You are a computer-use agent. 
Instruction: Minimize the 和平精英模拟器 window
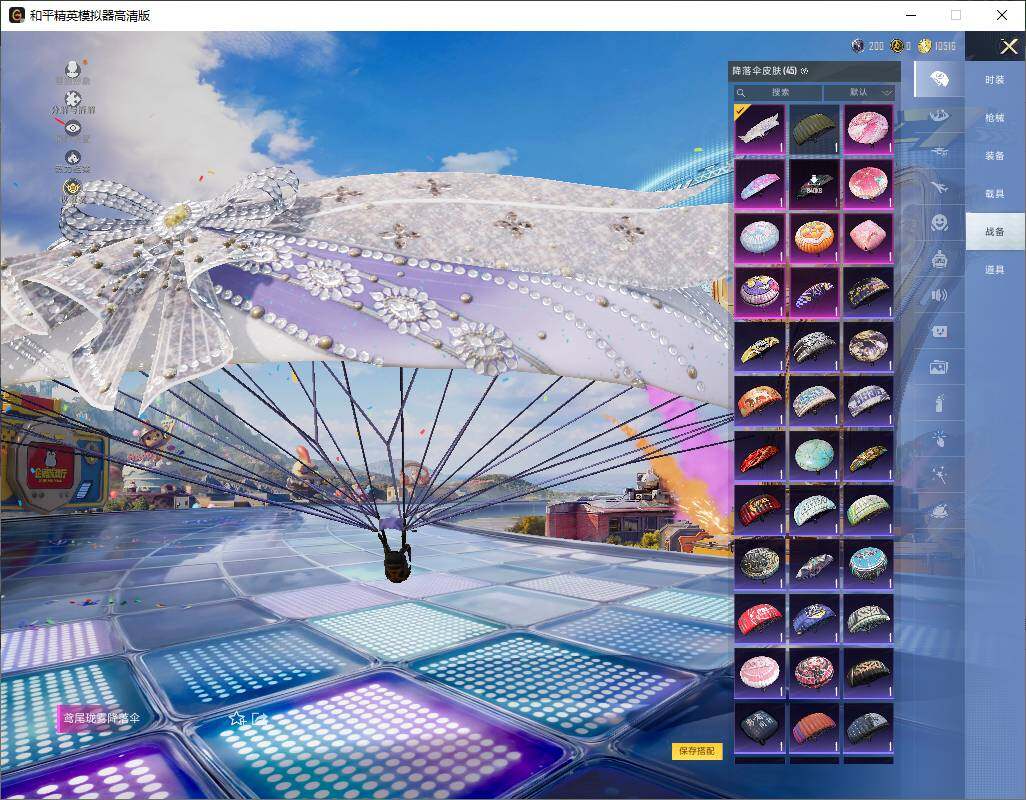(x=911, y=15)
